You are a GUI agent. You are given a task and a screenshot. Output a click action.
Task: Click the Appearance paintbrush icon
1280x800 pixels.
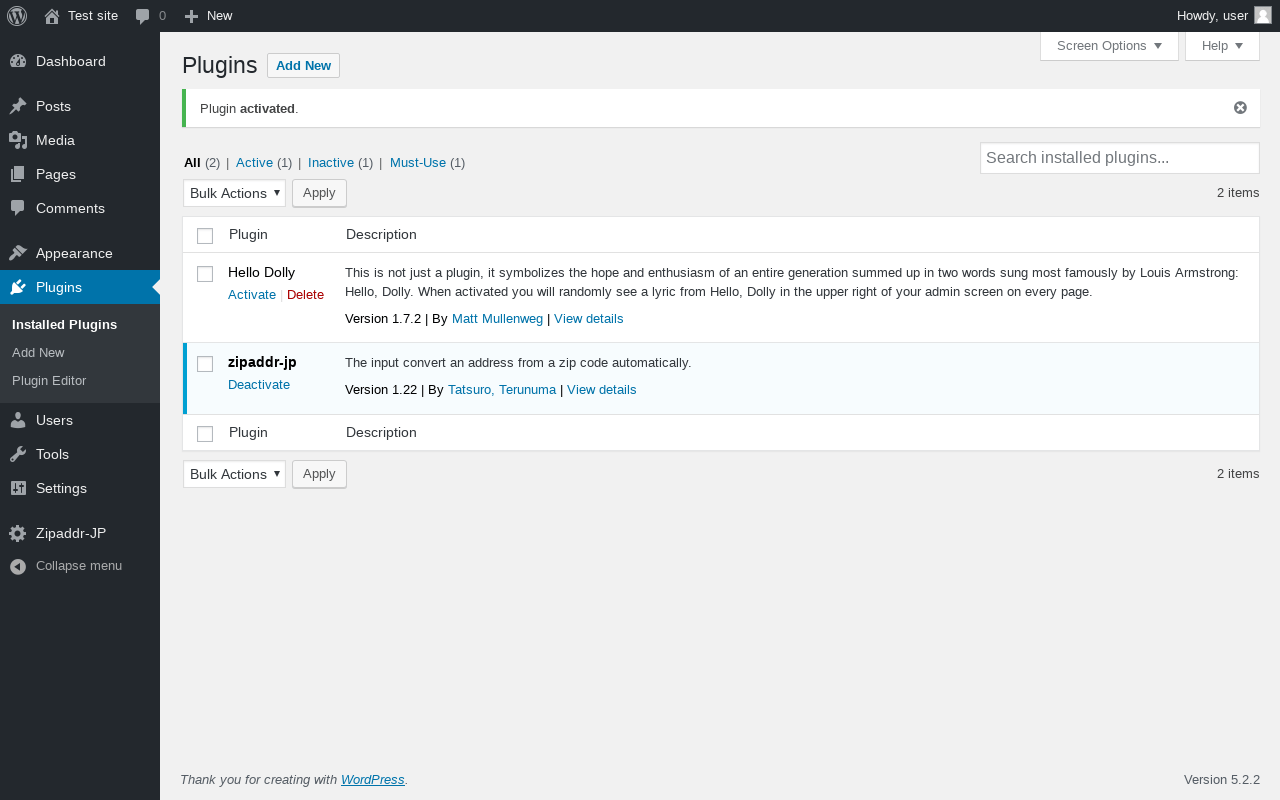[x=18, y=253]
